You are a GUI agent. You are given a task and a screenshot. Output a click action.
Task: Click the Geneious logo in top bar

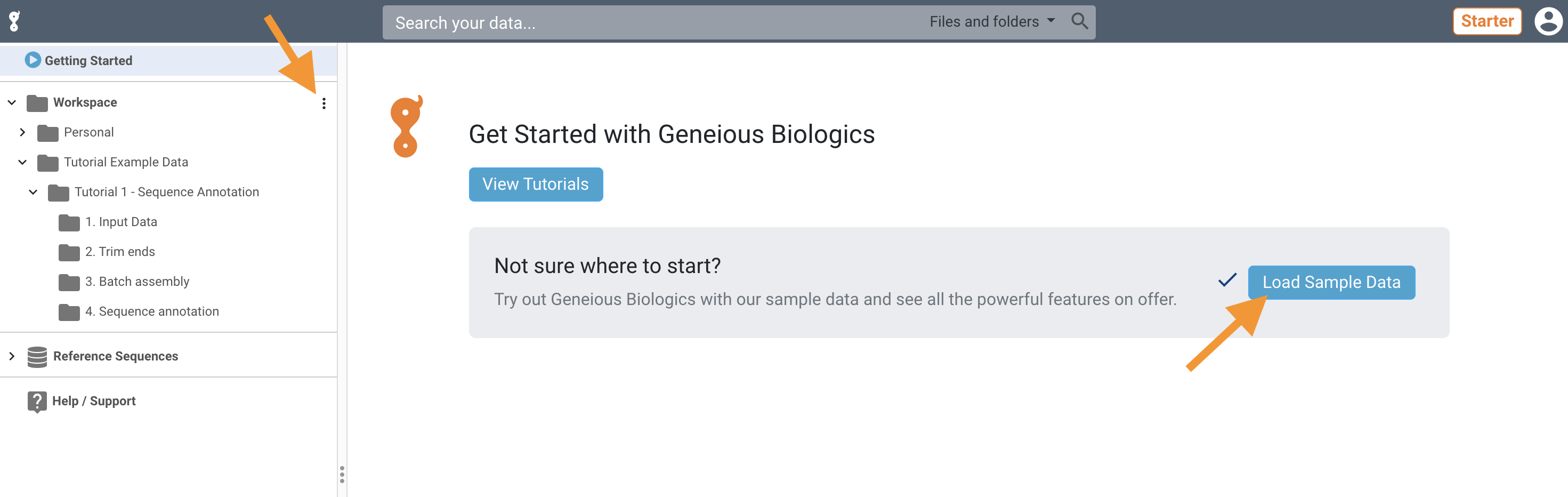pyautogui.click(x=14, y=21)
